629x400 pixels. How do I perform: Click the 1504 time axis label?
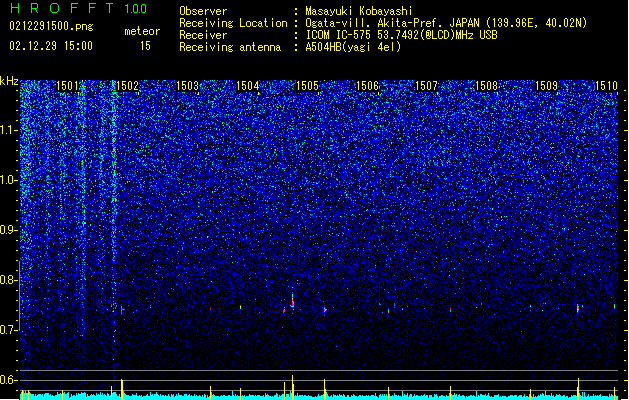[248, 86]
